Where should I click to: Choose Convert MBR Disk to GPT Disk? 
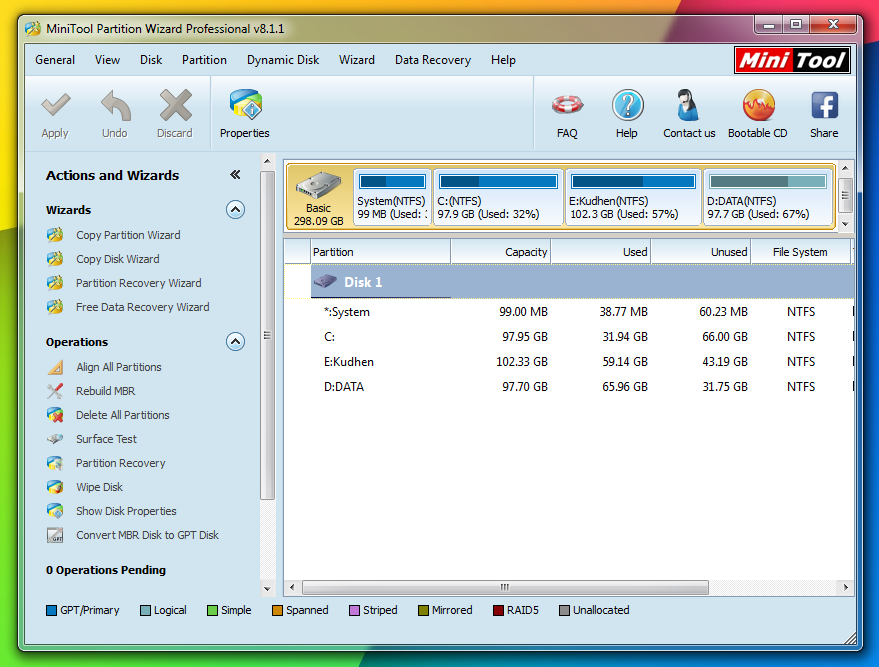click(147, 535)
